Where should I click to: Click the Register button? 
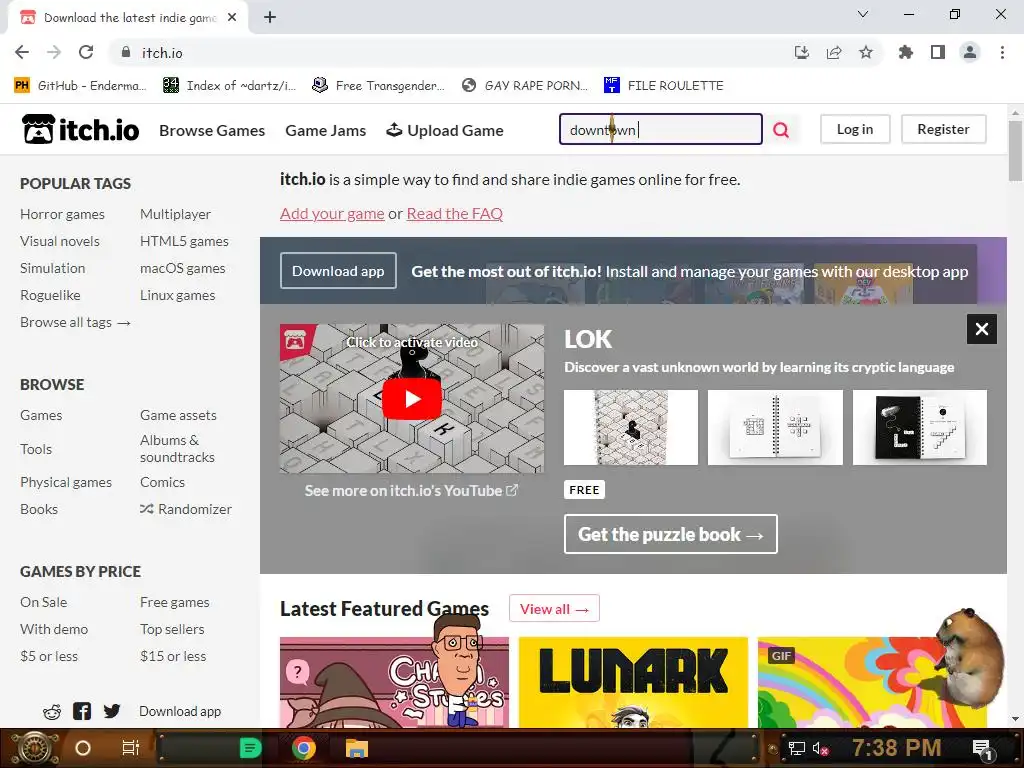944,129
